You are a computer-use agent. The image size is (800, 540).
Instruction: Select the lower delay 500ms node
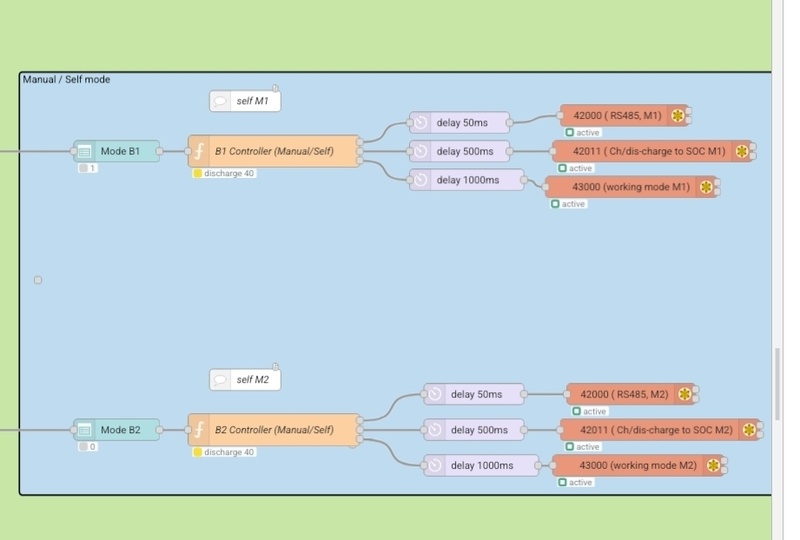[x=474, y=430]
